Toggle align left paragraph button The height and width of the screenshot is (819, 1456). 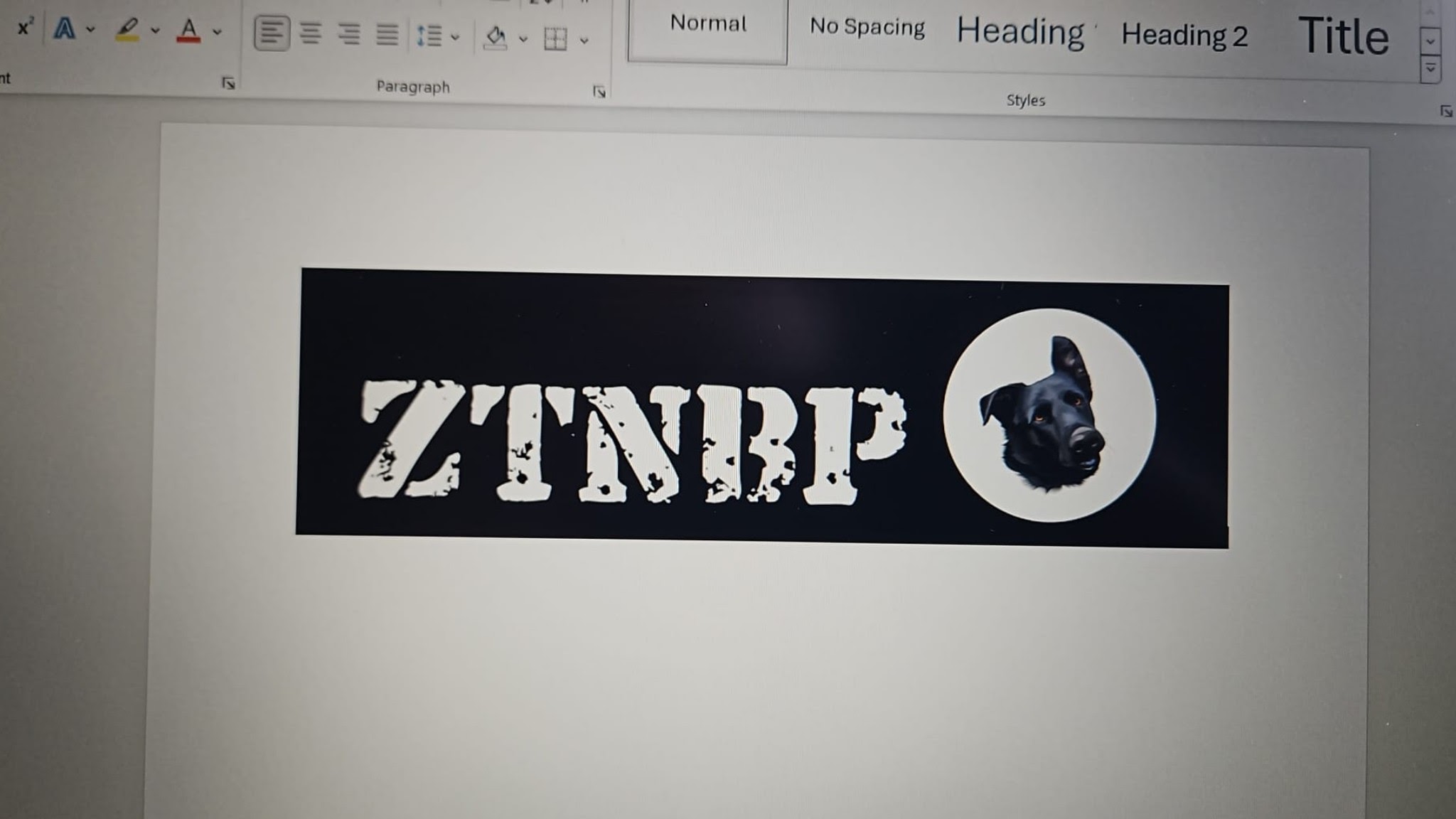[x=272, y=33]
